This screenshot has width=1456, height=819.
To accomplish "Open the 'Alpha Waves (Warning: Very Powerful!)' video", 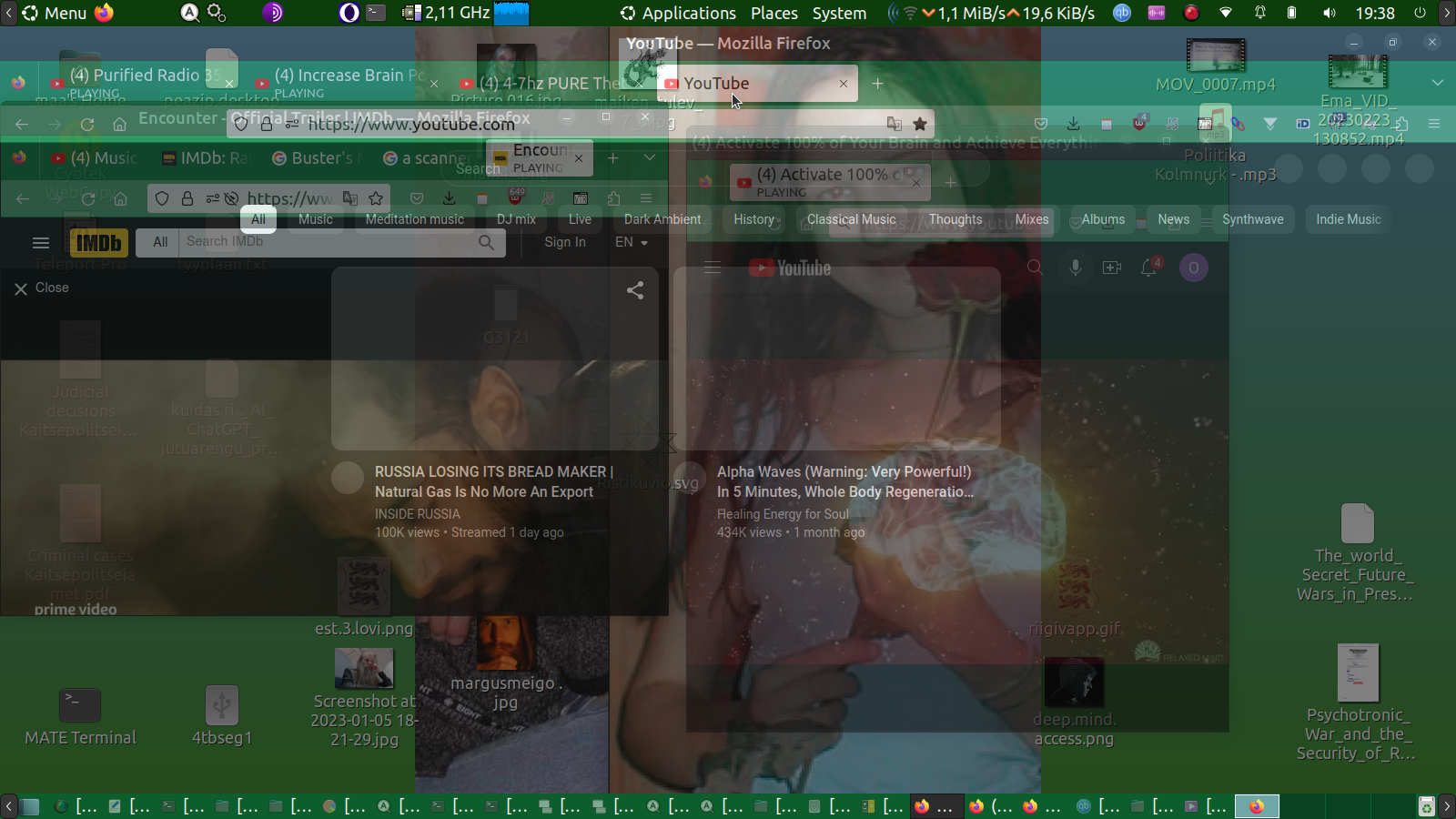I will pos(845,481).
